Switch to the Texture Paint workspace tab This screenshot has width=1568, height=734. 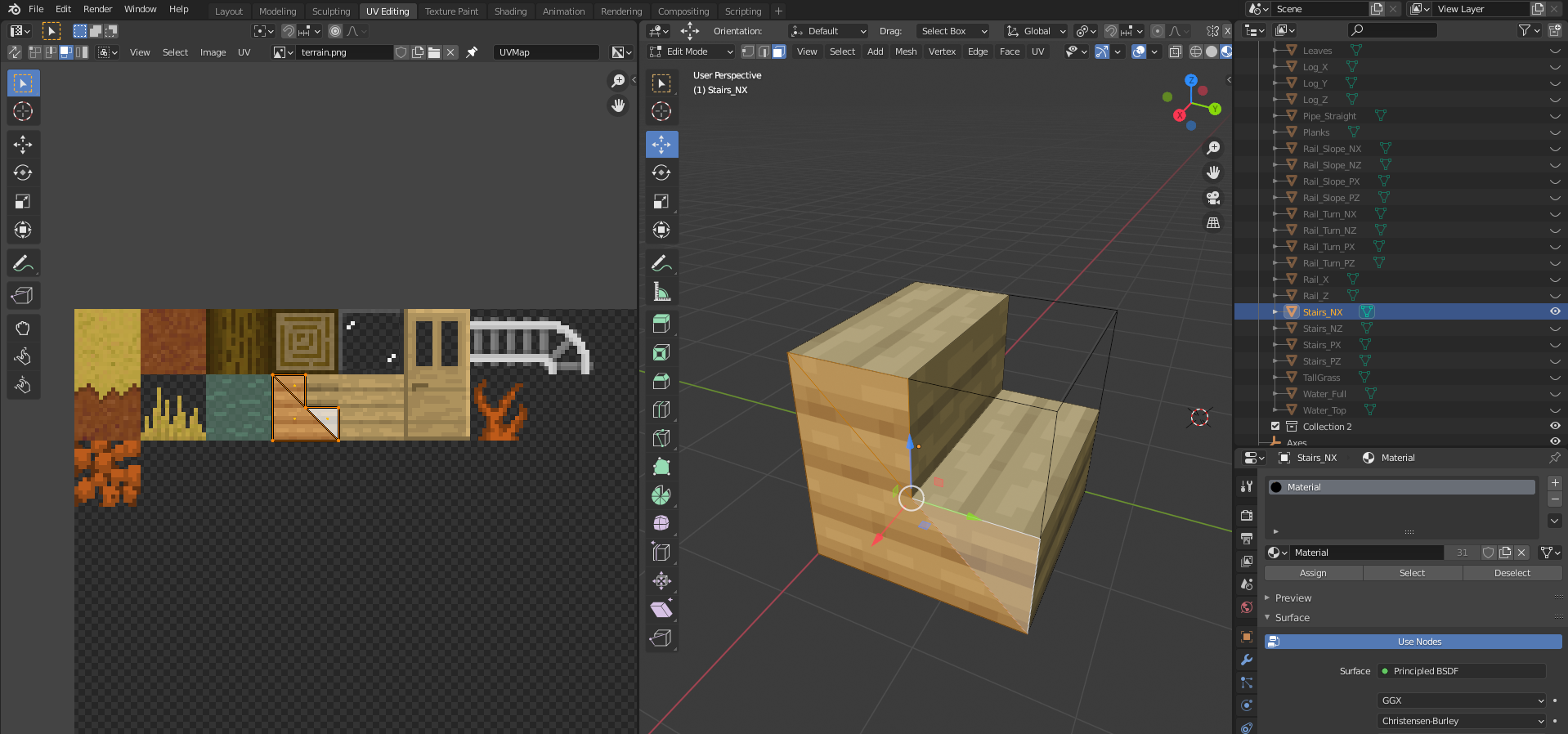451,11
